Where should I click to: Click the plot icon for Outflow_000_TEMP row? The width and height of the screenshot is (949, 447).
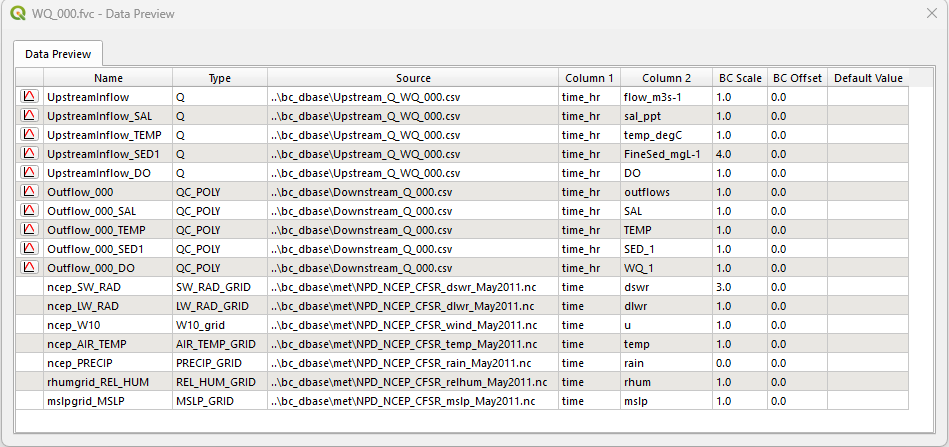(29, 230)
